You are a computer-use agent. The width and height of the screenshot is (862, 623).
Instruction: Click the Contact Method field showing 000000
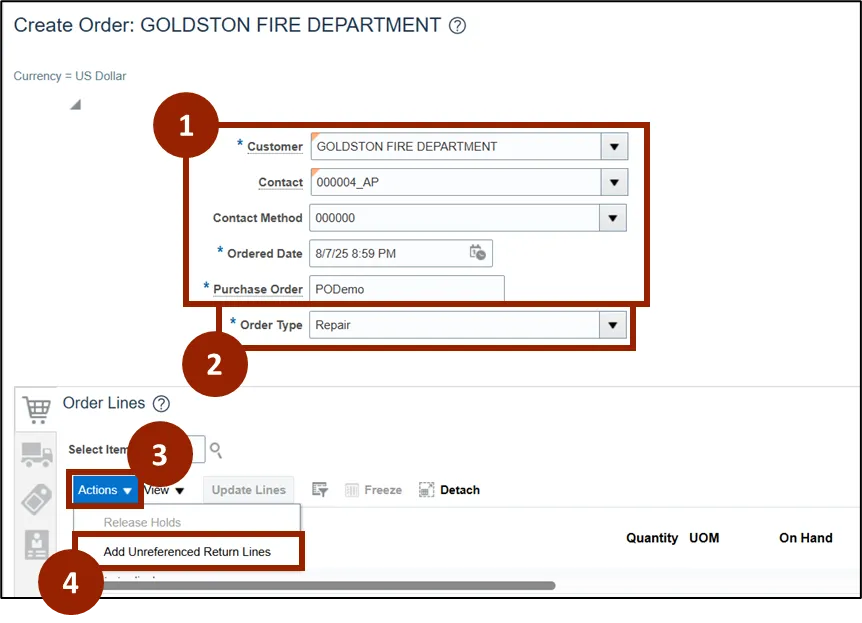pos(454,218)
